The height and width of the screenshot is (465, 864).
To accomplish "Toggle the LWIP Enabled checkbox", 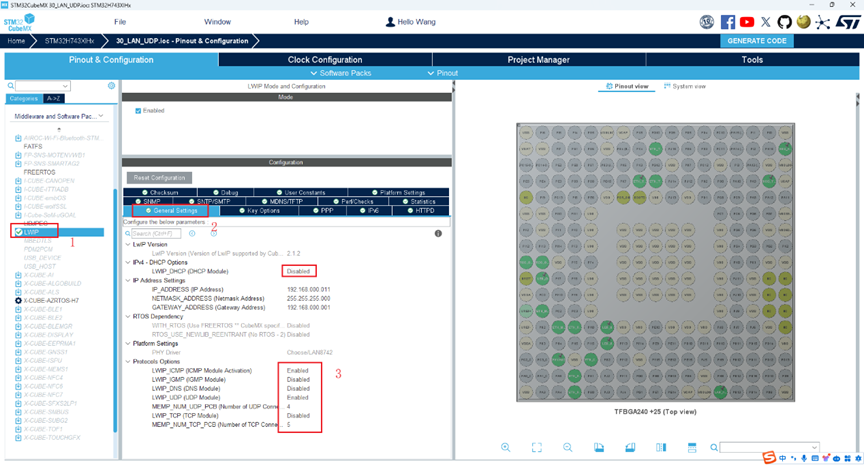I will tap(138, 111).
